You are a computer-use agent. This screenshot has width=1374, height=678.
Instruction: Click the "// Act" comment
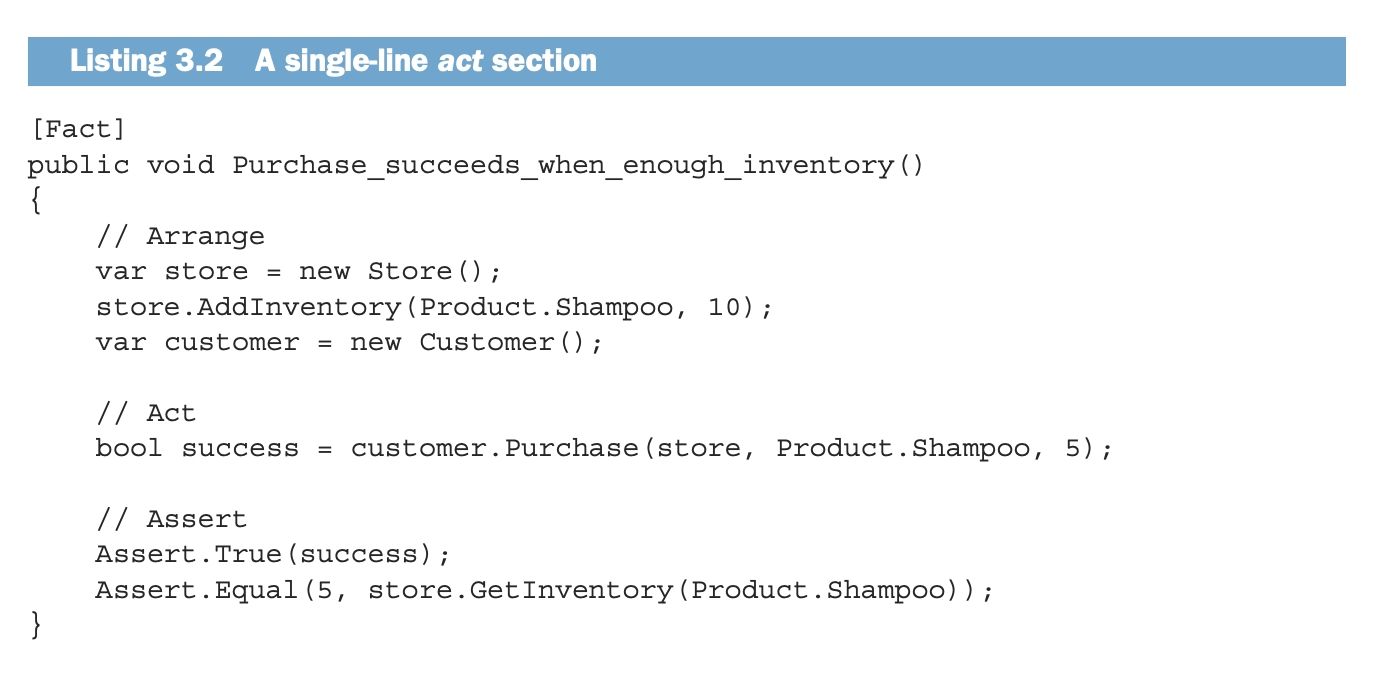pyautogui.click(x=146, y=413)
